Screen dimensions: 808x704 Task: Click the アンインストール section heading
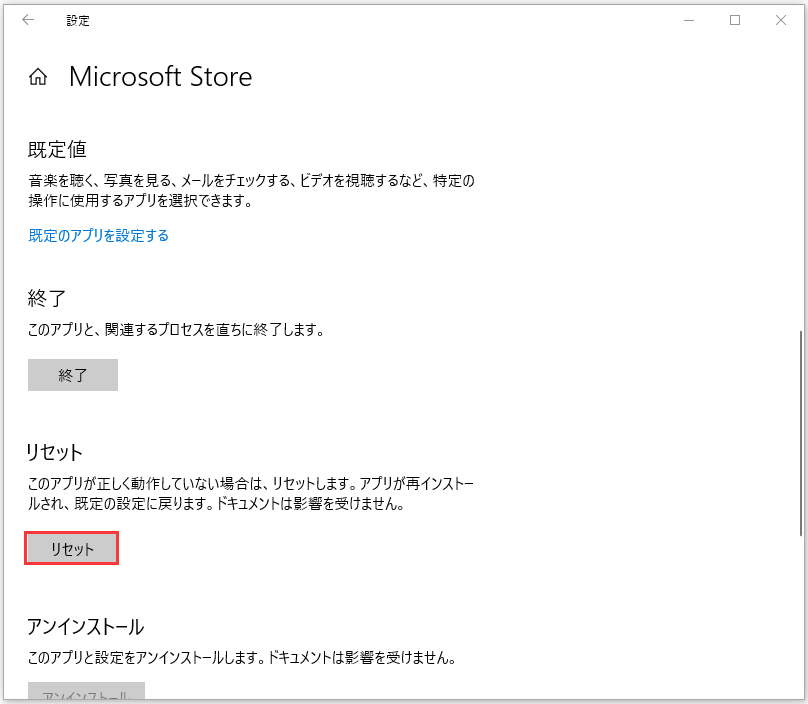click(85, 627)
